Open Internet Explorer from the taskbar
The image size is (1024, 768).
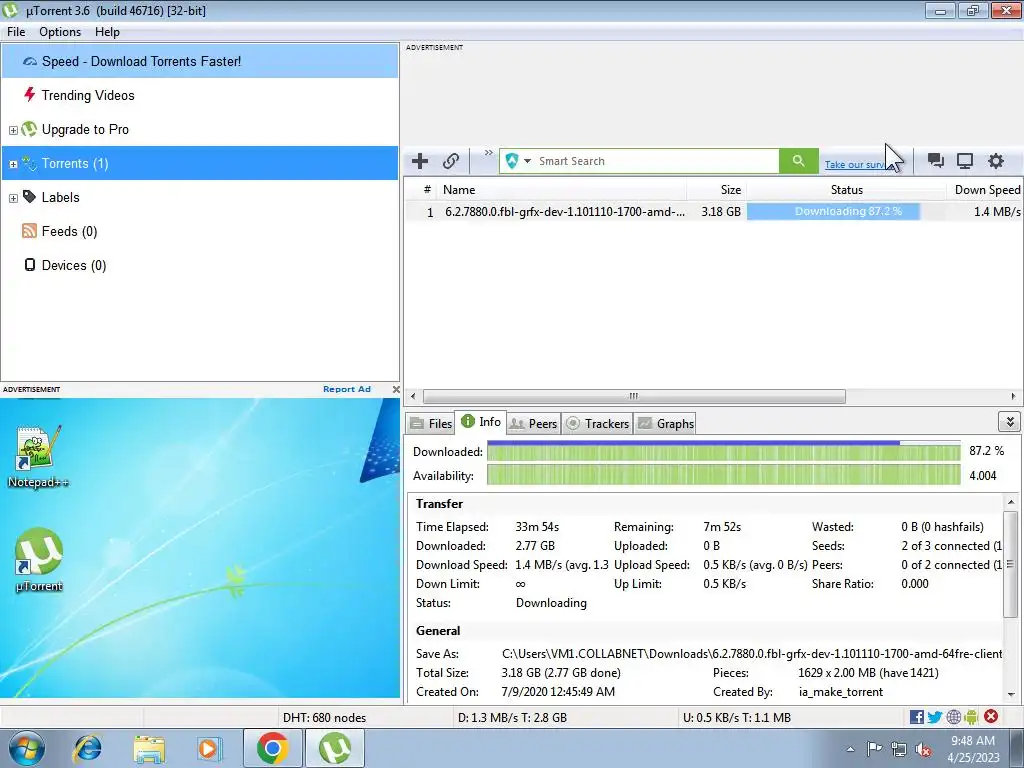88,748
